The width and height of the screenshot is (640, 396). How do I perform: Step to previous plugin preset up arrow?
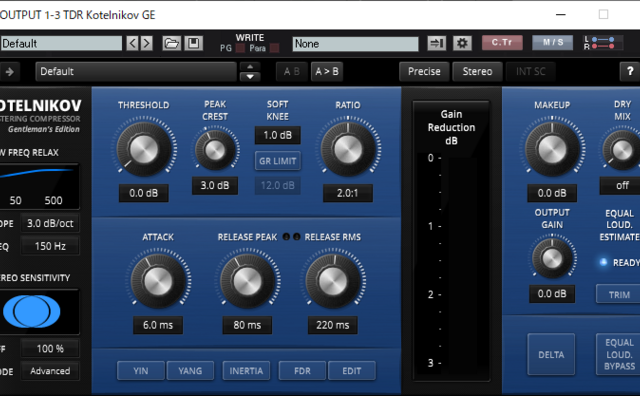(x=250, y=67)
